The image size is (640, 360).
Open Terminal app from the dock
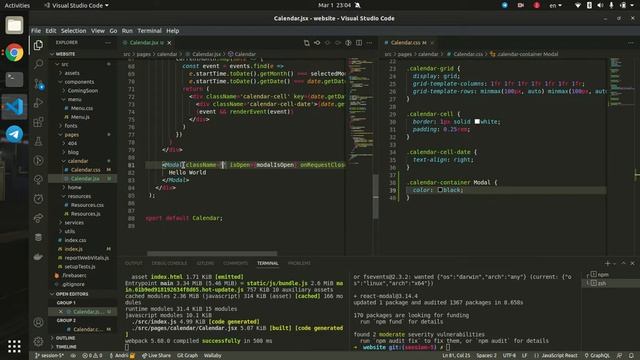(14, 79)
